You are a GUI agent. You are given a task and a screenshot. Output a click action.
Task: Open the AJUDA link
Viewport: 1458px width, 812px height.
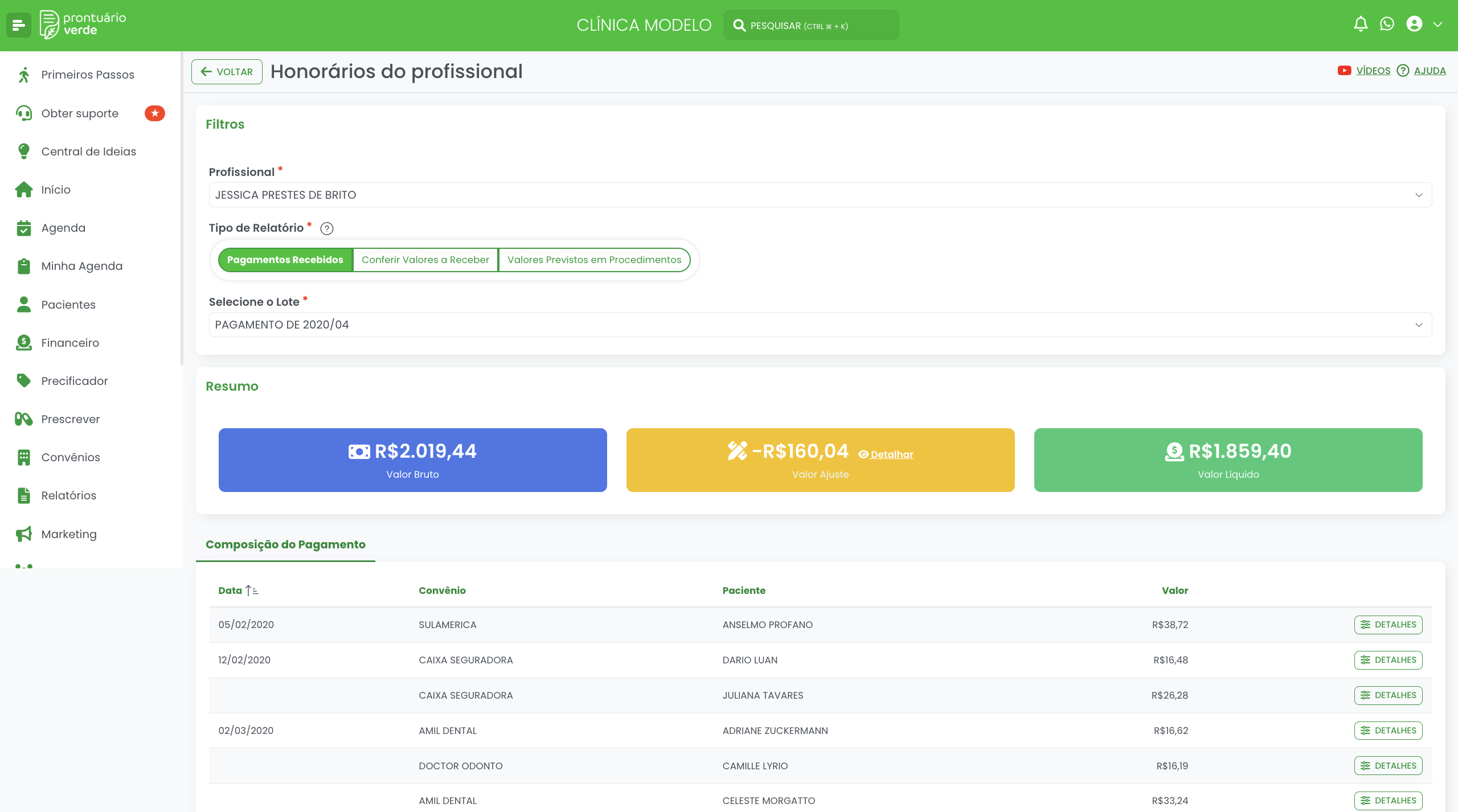coord(1430,71)
